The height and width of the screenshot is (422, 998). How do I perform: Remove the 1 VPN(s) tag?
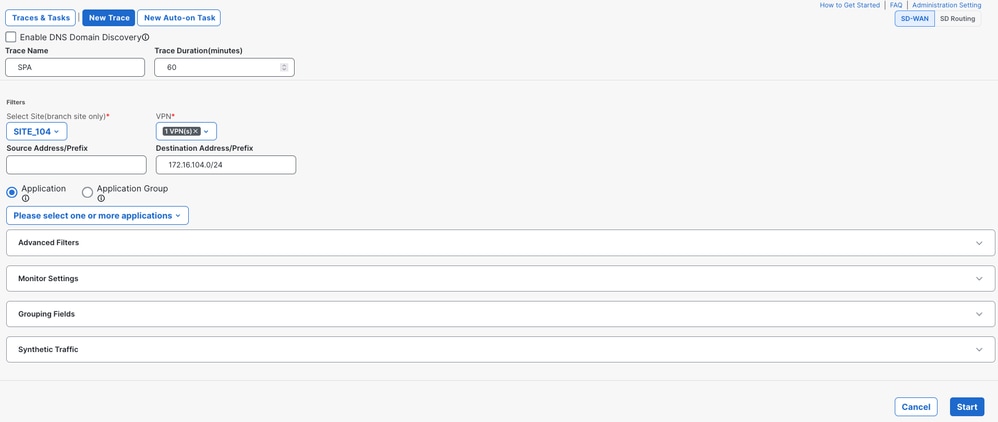click(x=196, y=131)
